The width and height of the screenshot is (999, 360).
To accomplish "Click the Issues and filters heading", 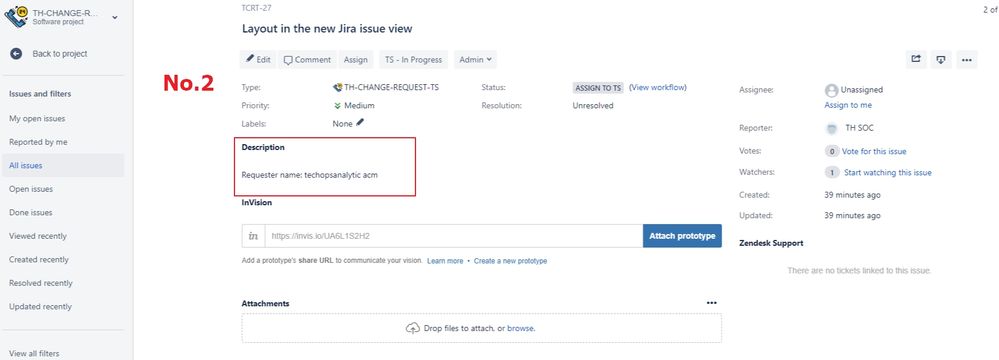I will (x=40, y=94).
